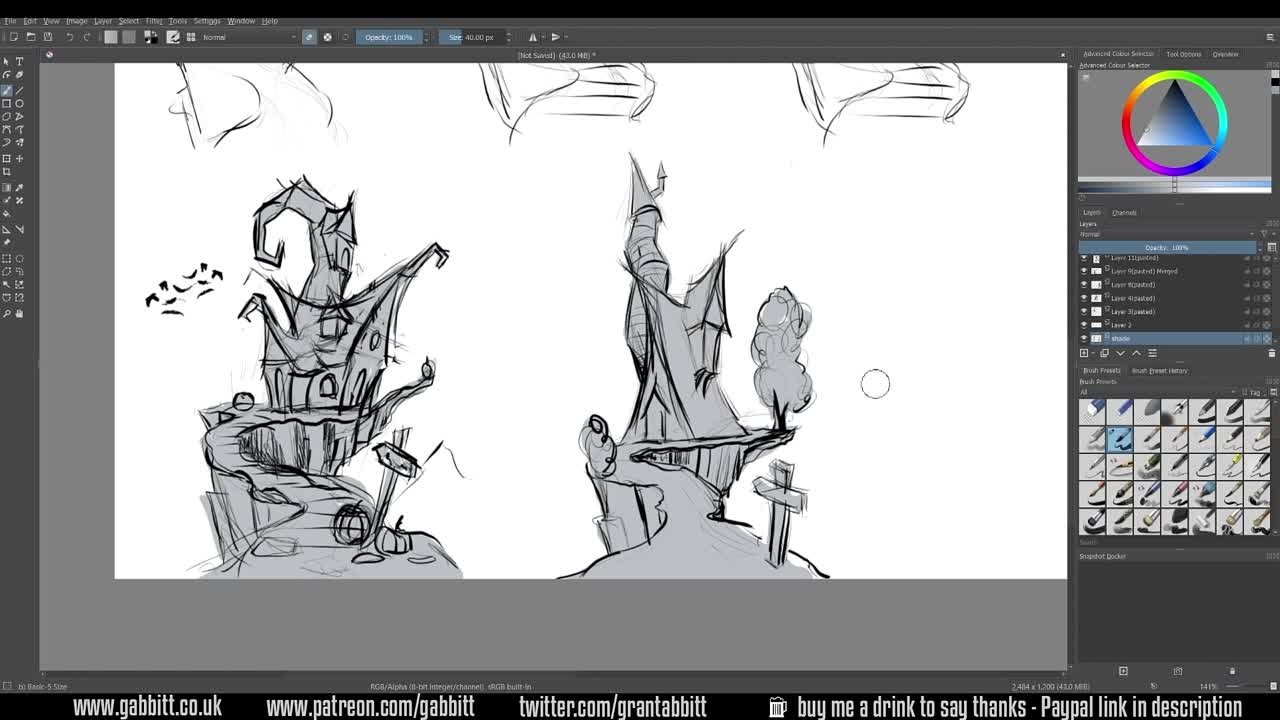Open the brush blending mode dropdown
1280x720 pixels.
[x=248, y=37]
